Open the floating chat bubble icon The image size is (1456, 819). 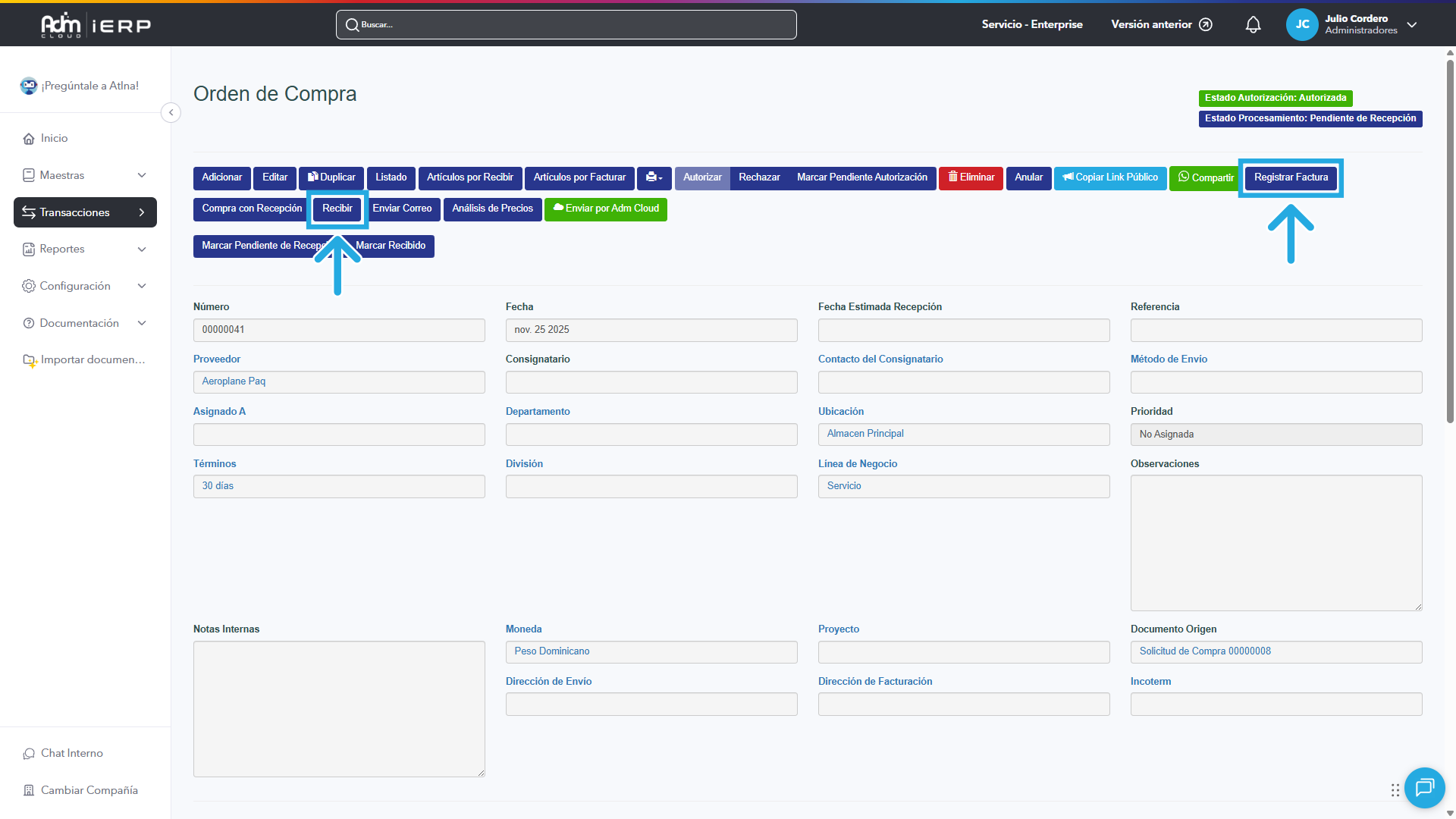[1424, 788]
